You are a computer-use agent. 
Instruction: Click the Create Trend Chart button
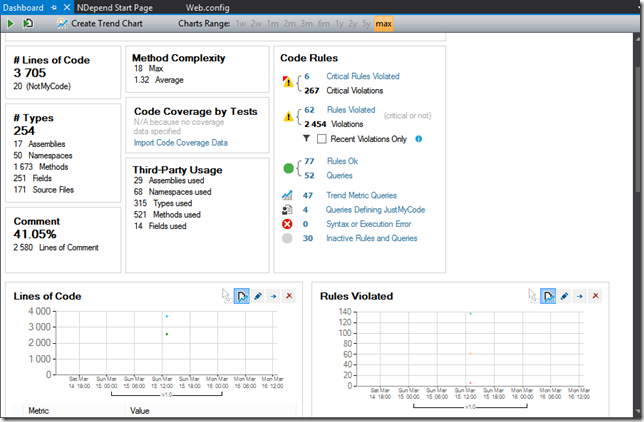tap(100, 24)
